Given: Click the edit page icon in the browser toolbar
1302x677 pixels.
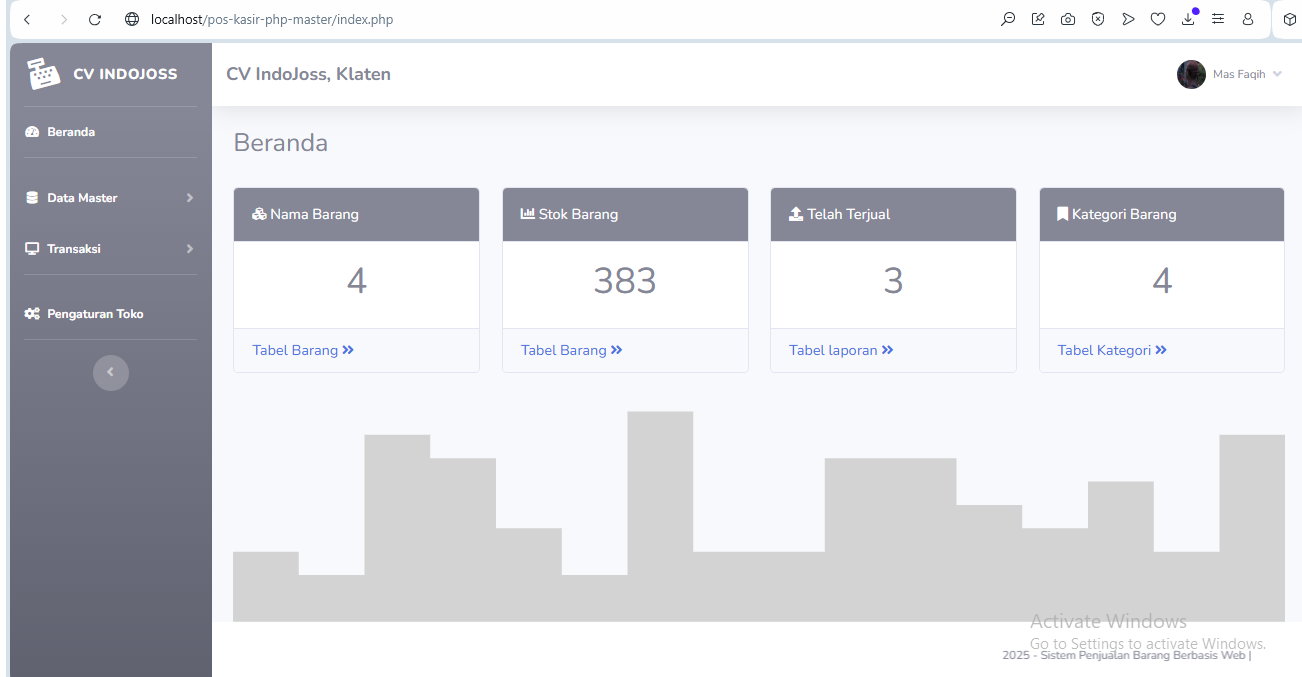Looking at the screenshot, I should click(x=1038, y=19).
